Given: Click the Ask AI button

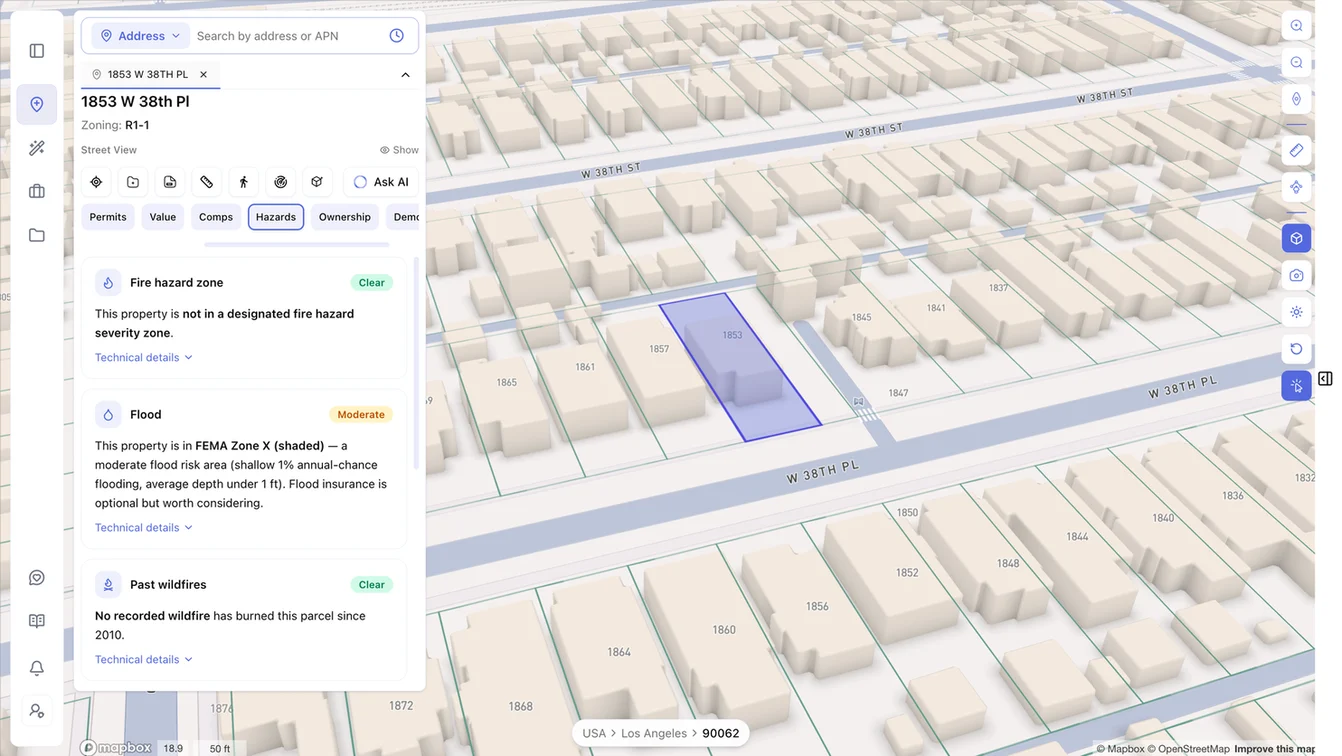Looking at the screenshot, I should coord(381,182).
